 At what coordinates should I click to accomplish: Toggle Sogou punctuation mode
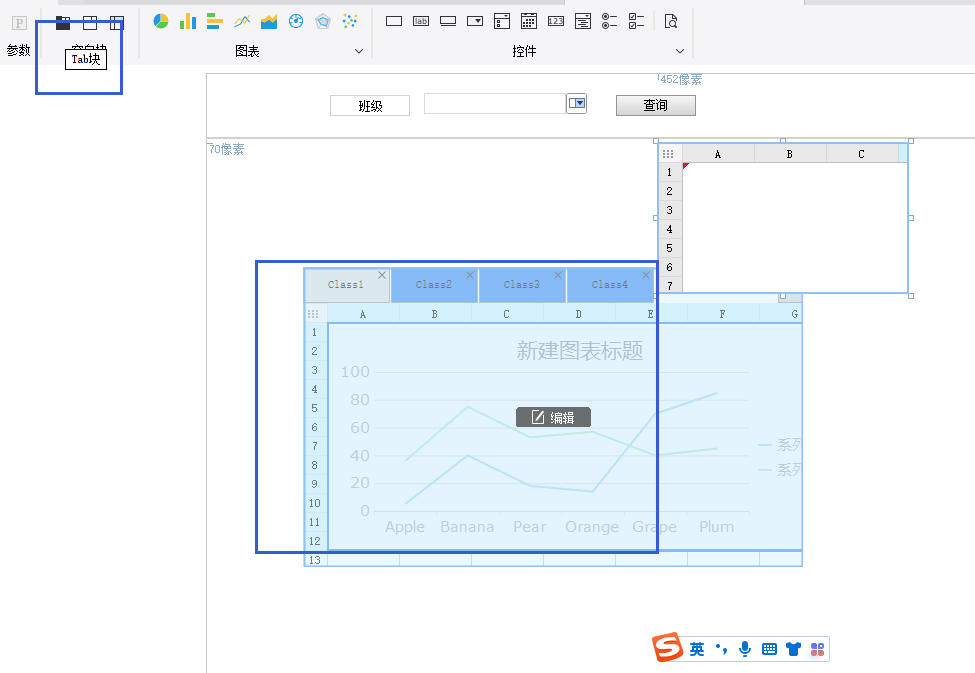click(721, 649)
